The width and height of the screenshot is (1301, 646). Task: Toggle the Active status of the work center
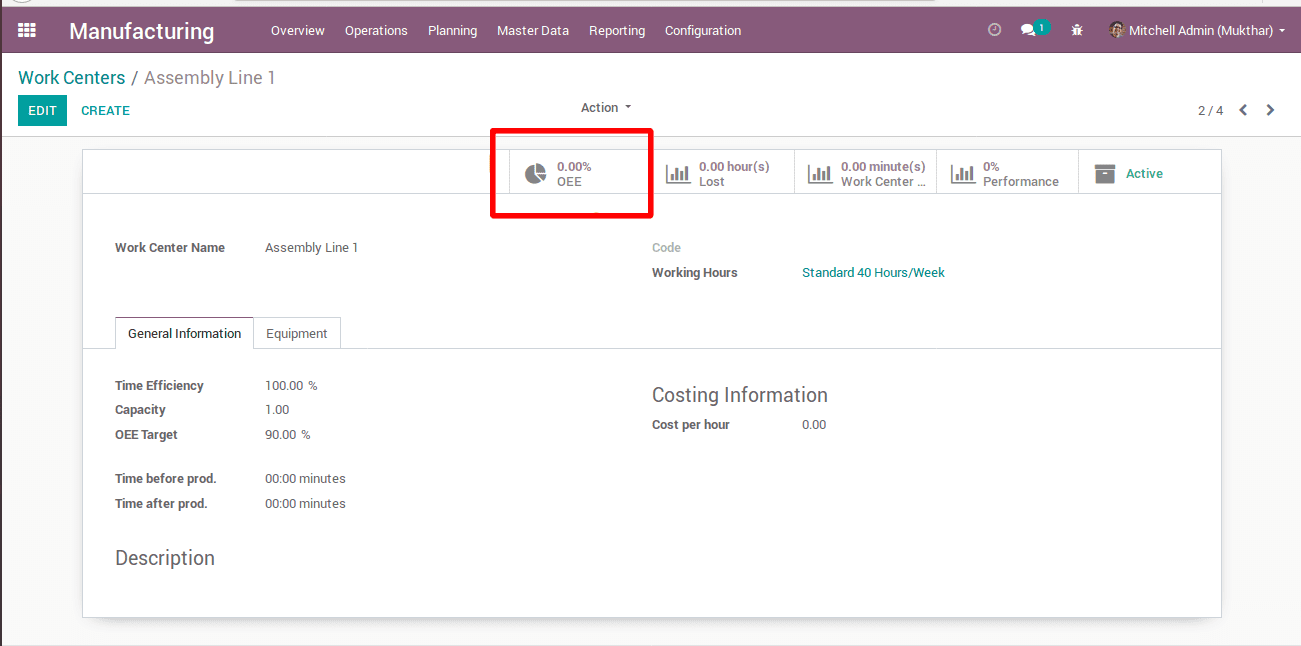(x=1150, y=173)
